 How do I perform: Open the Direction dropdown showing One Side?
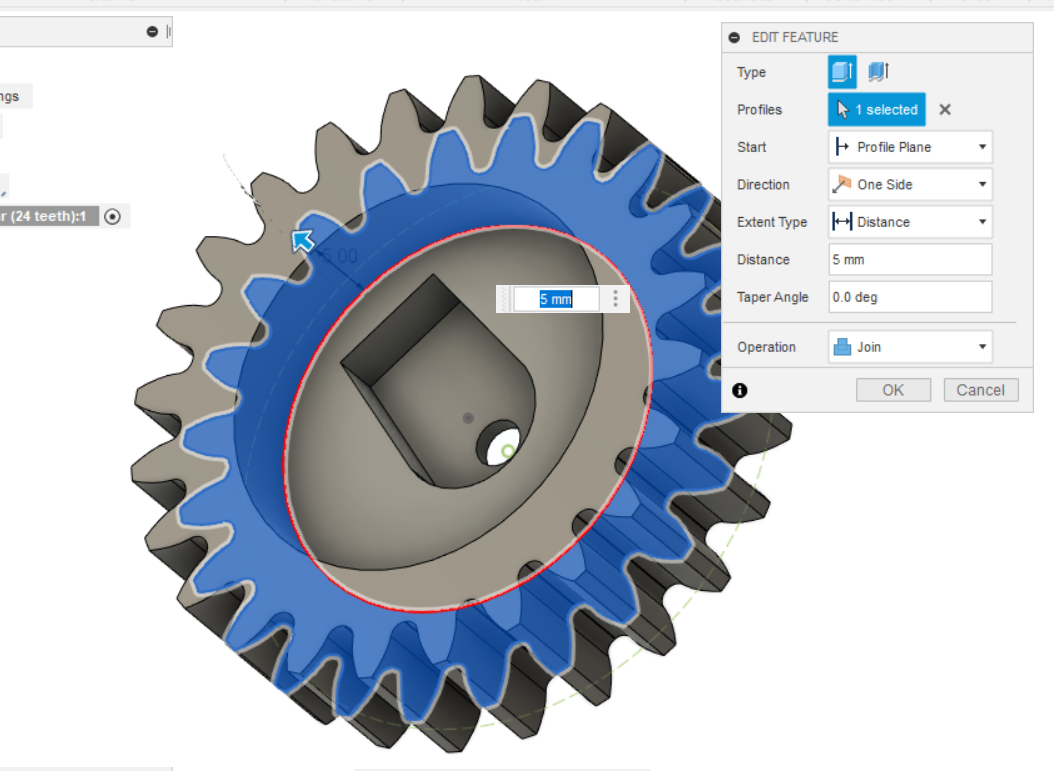(x=910, y=184)
